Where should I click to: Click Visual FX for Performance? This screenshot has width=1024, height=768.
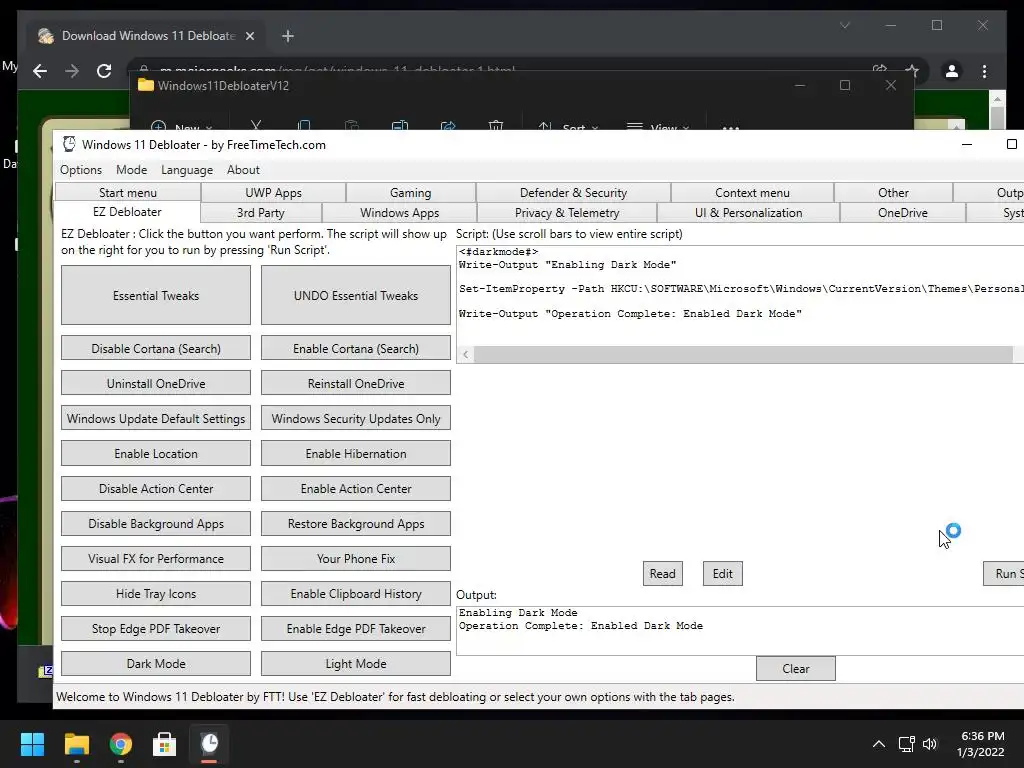[155, 558]
